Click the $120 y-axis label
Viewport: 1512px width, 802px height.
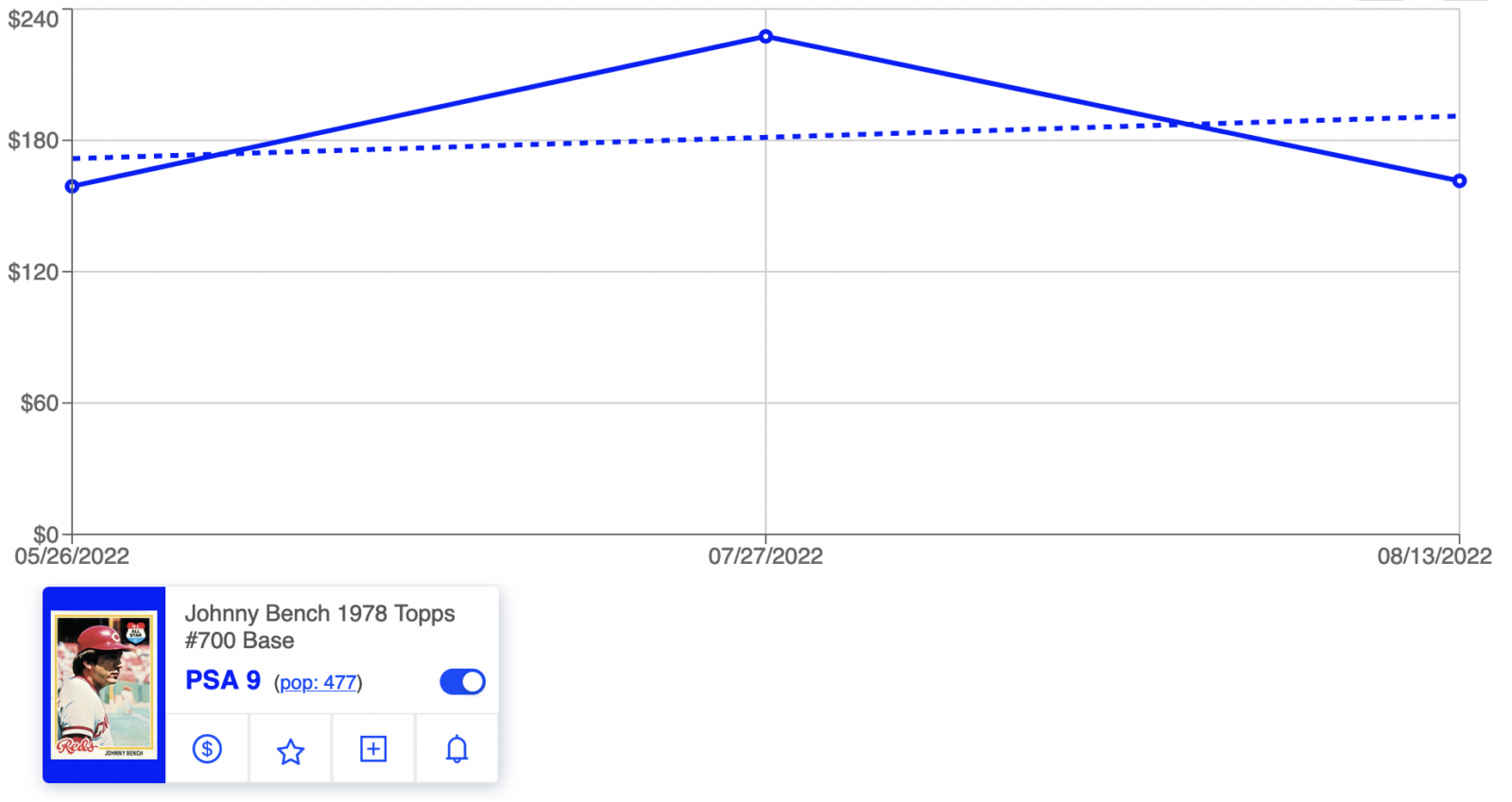33,272
